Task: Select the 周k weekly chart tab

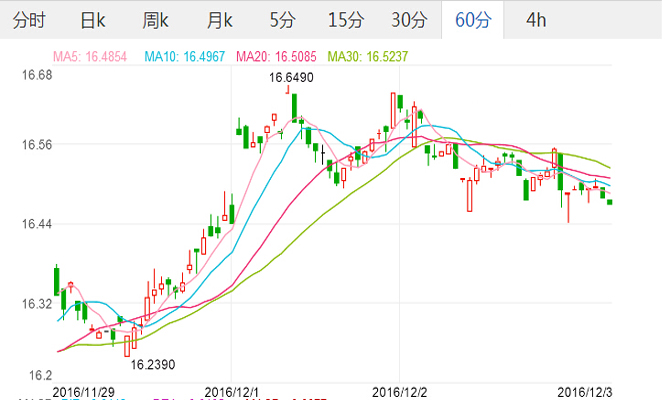Action: [x=155, y=20]
